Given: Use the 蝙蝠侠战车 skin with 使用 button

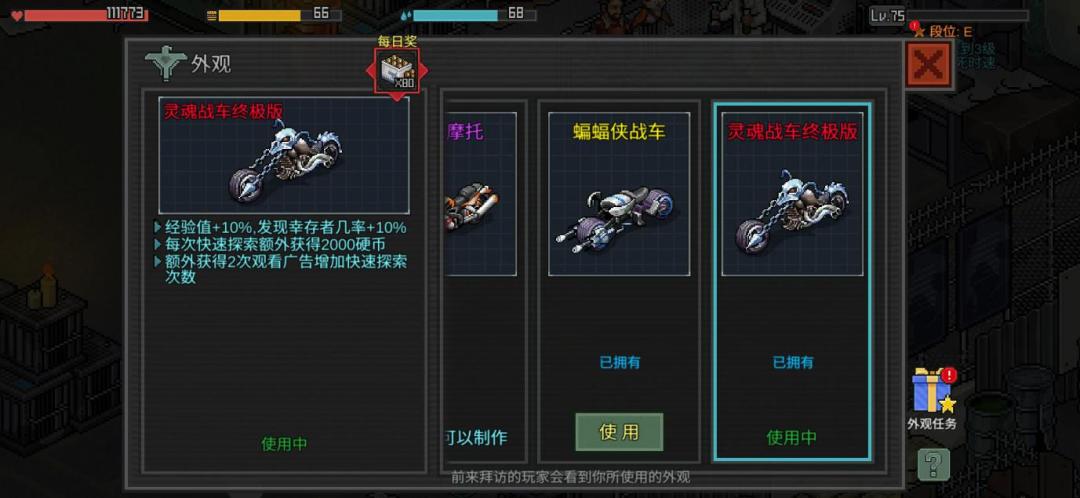Looking at the screenshot, I should [619, 432].
